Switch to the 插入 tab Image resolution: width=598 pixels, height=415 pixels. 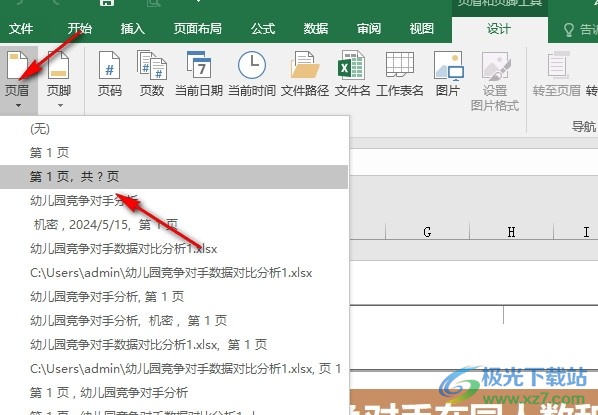pyautogui.click(x=133, y=29)
